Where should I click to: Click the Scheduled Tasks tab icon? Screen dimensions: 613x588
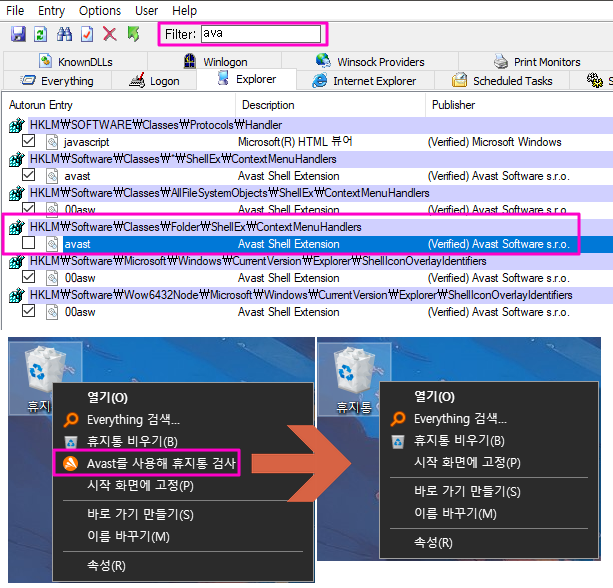[459, 80]
